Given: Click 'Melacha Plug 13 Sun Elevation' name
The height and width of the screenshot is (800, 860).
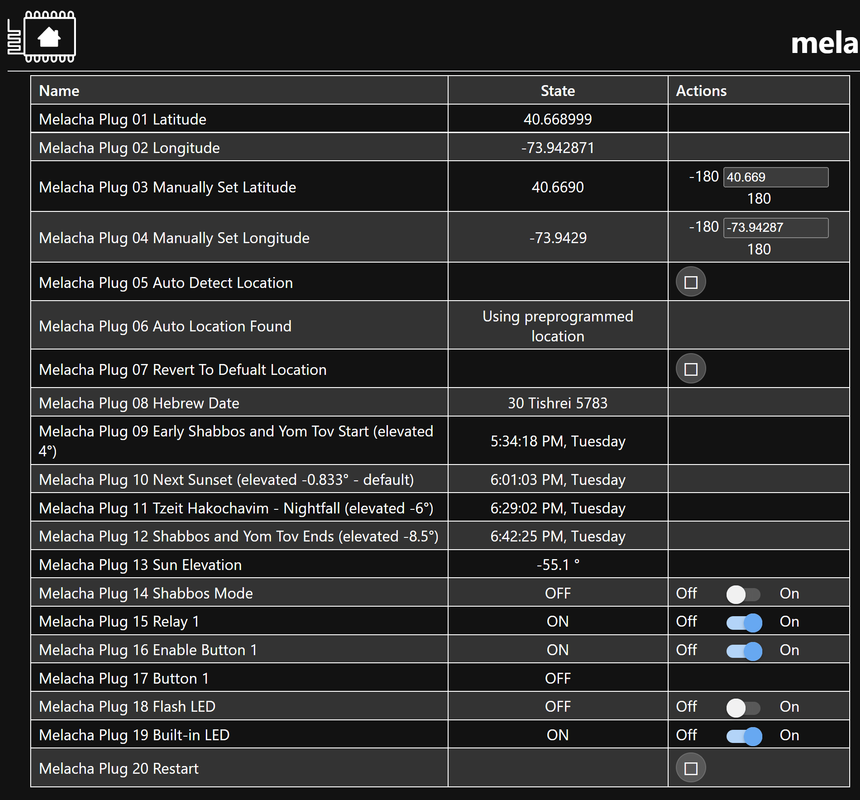Looking at the screenshot, I should coord(140,565).
